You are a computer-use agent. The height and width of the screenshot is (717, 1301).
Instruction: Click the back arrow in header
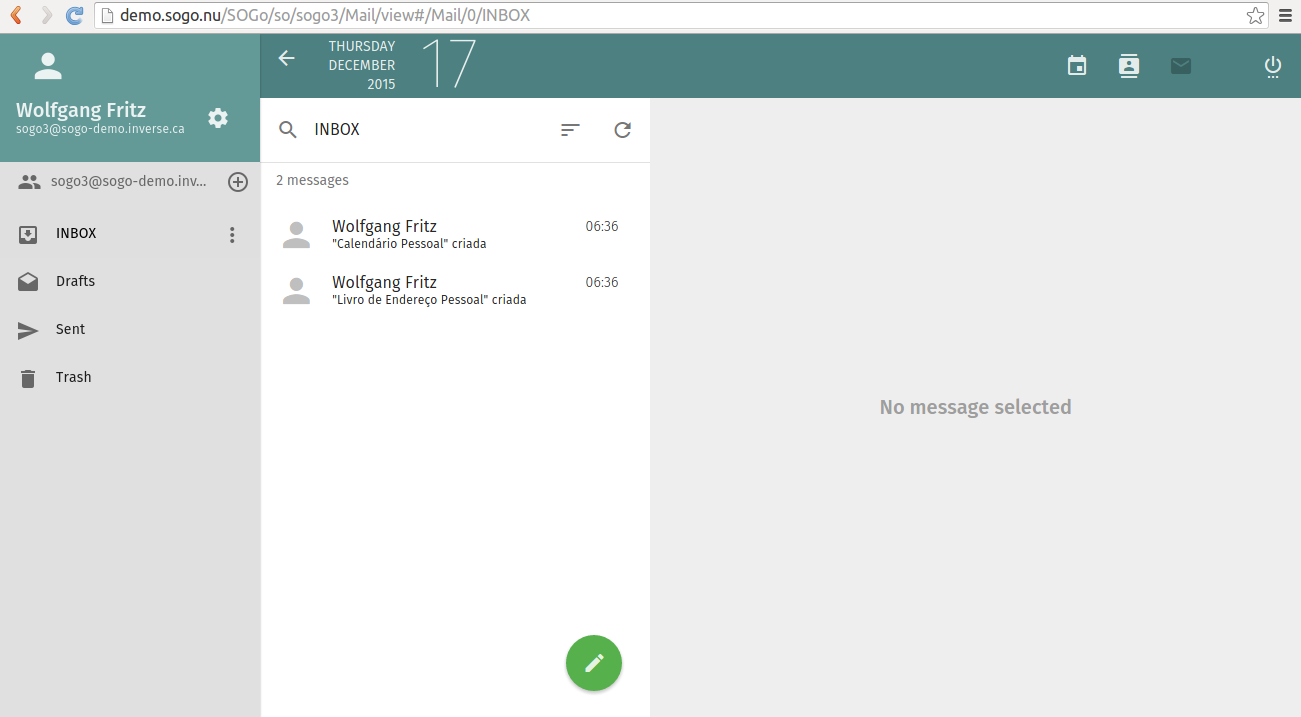click(287, 58)
